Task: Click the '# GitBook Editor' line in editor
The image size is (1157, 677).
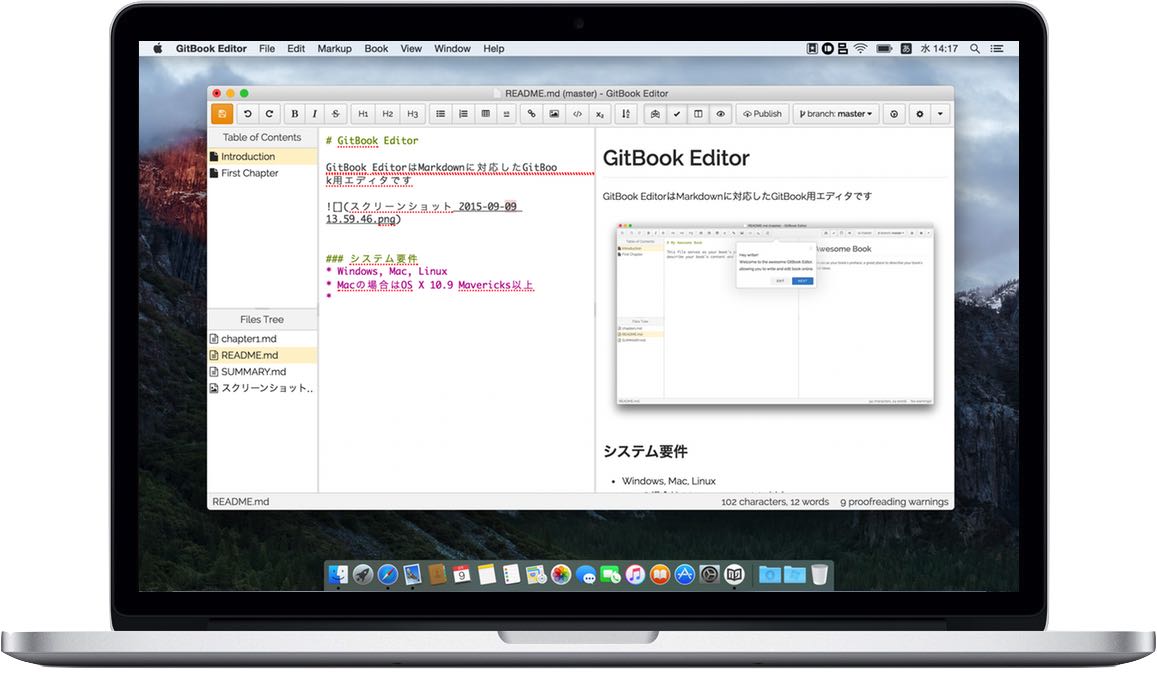Action: click(x=372, y=140)
